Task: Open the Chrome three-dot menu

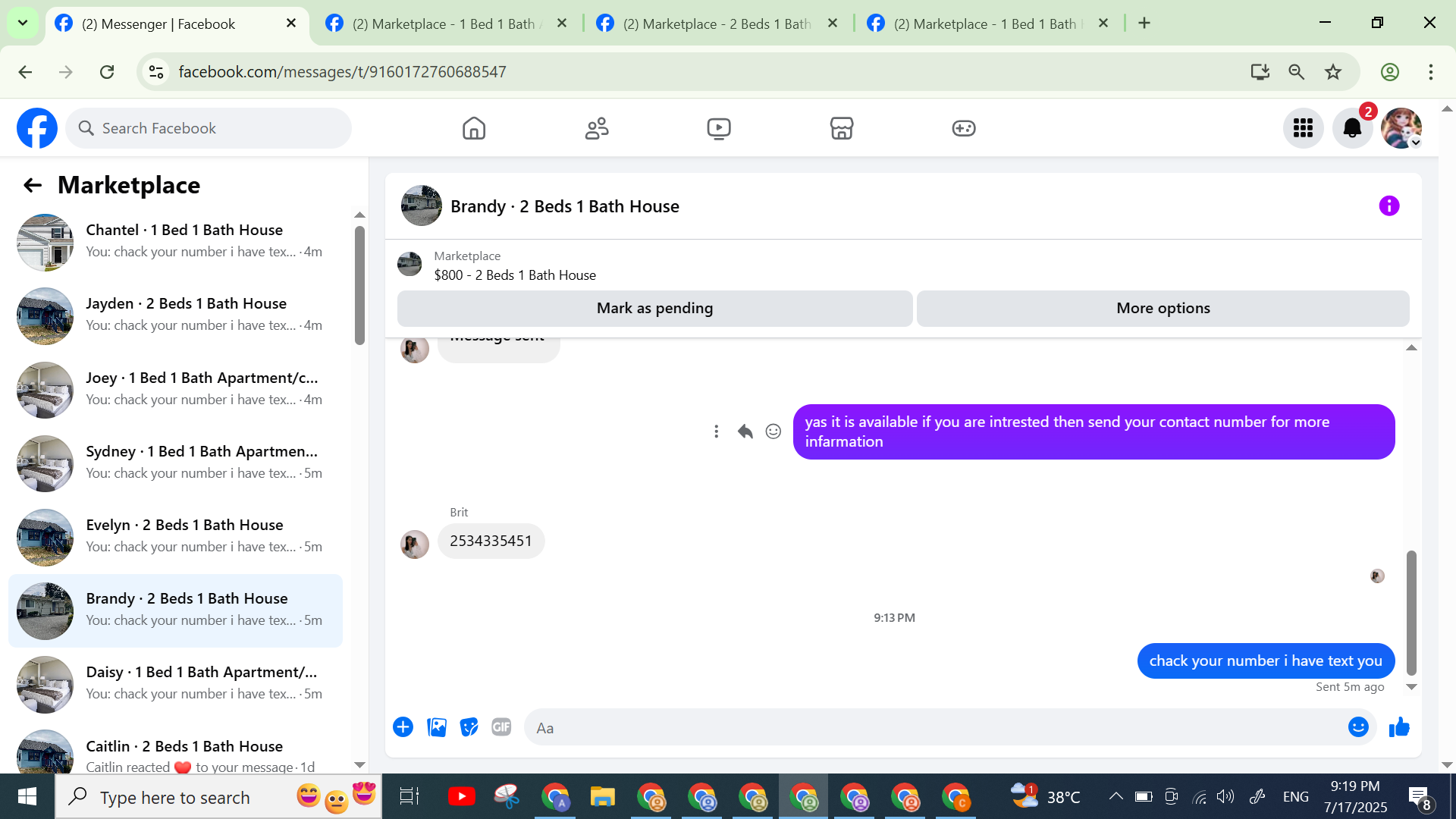Action: tap(1431, 72)
